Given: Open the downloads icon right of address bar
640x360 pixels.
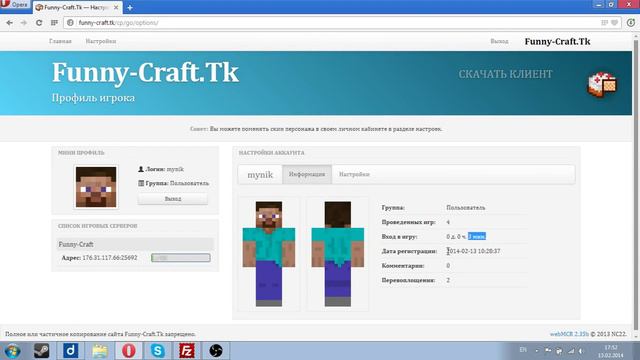Looking at the screenshot, I should (x=631, y=23).
